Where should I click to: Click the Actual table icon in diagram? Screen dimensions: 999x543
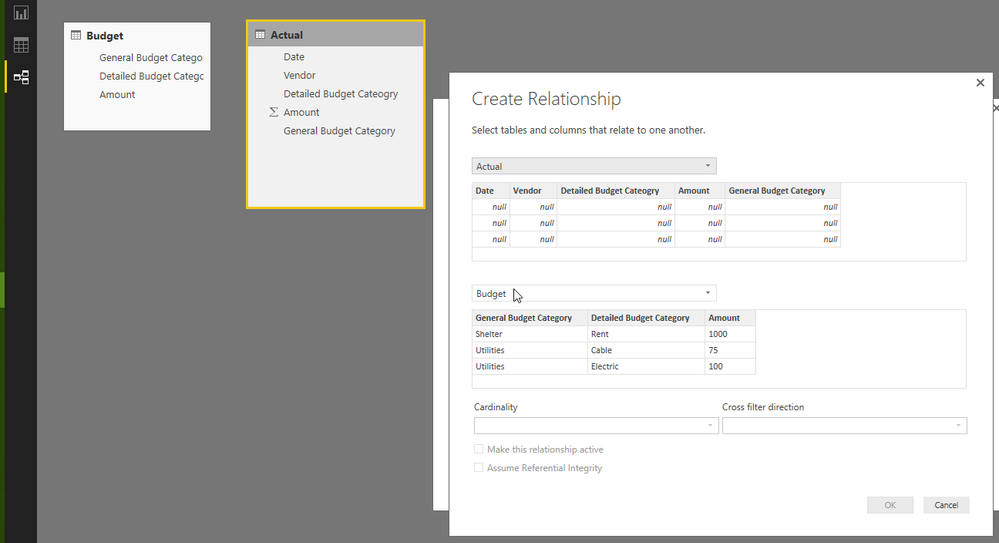(260, 35)
